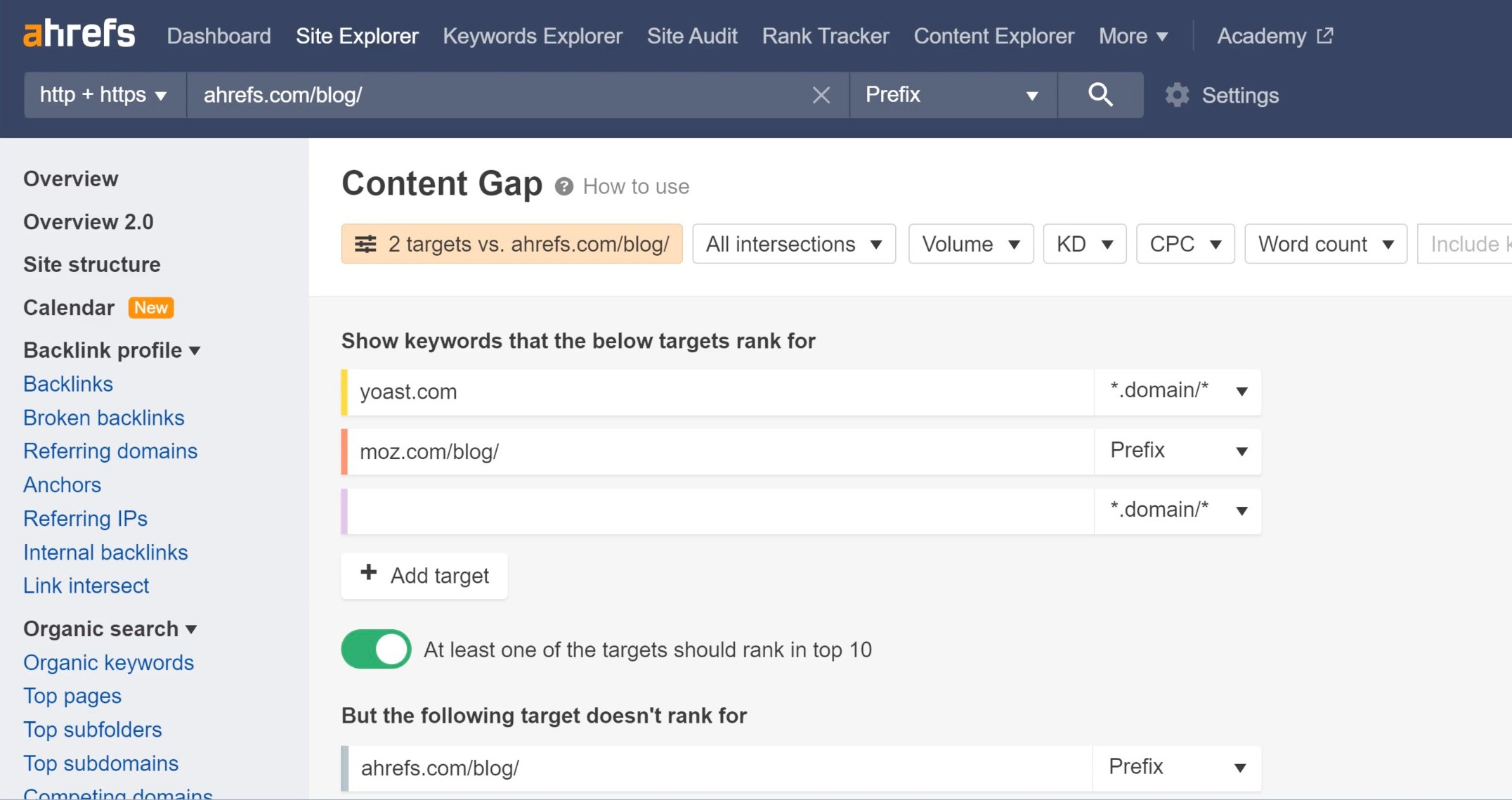Toggle the top 10 ranking switch
The width and height of the screenshot is (1512, 800).
[376, 649]
